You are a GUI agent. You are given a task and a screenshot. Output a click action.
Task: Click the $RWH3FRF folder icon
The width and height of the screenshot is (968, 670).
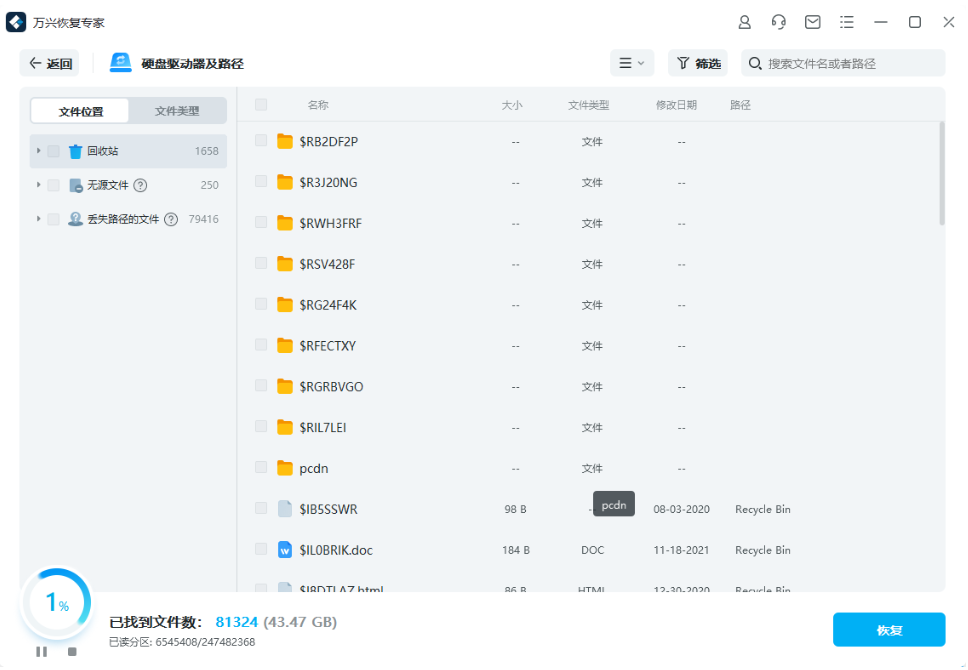285,223
